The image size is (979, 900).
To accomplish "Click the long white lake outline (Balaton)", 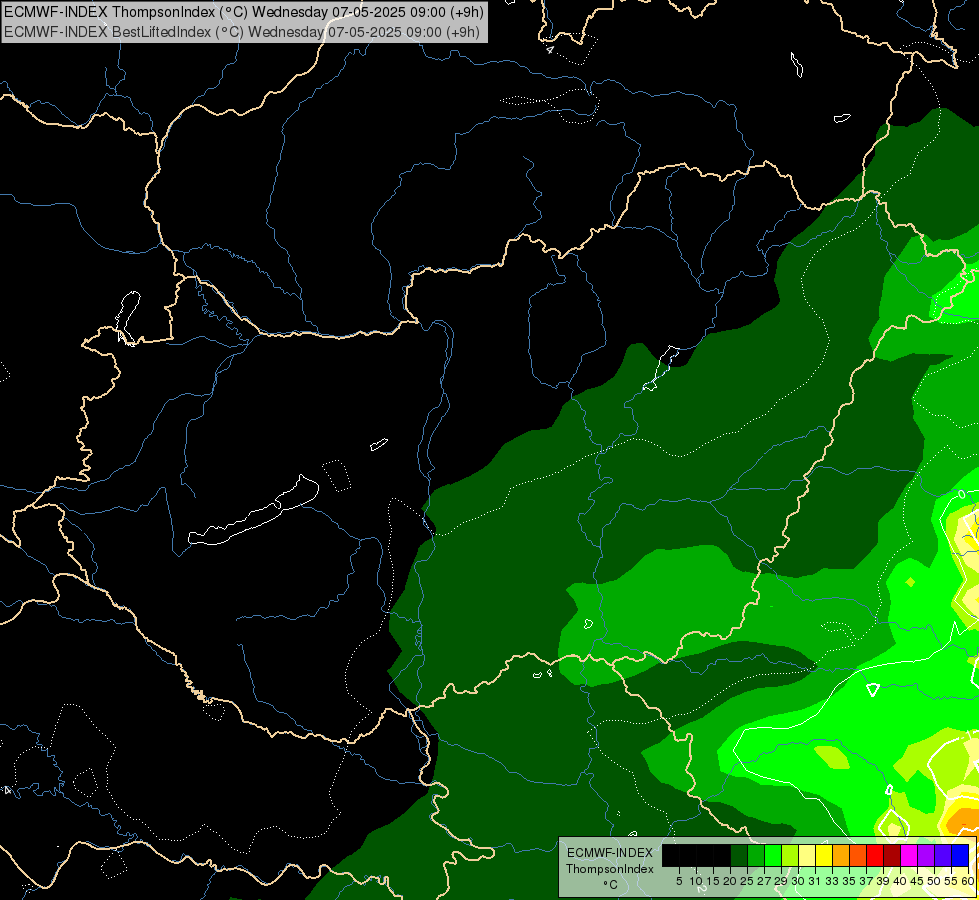I will 253,511.
